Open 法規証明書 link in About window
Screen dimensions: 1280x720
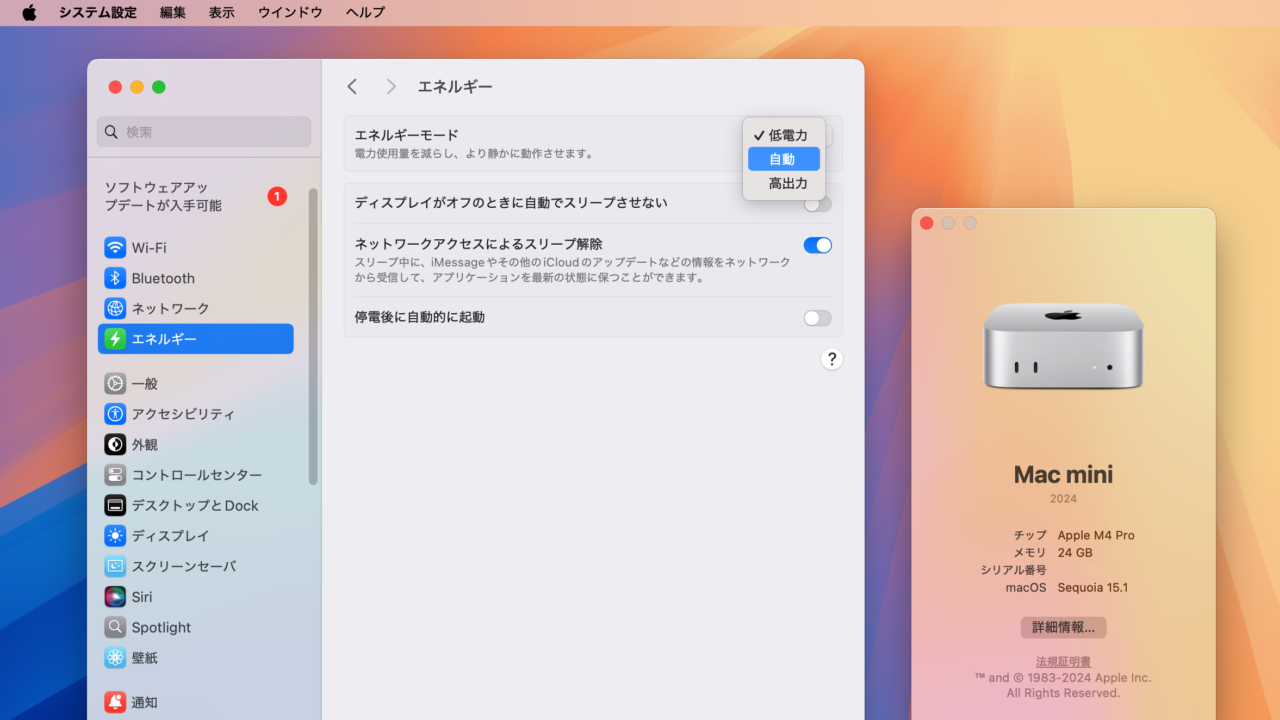1063,662
